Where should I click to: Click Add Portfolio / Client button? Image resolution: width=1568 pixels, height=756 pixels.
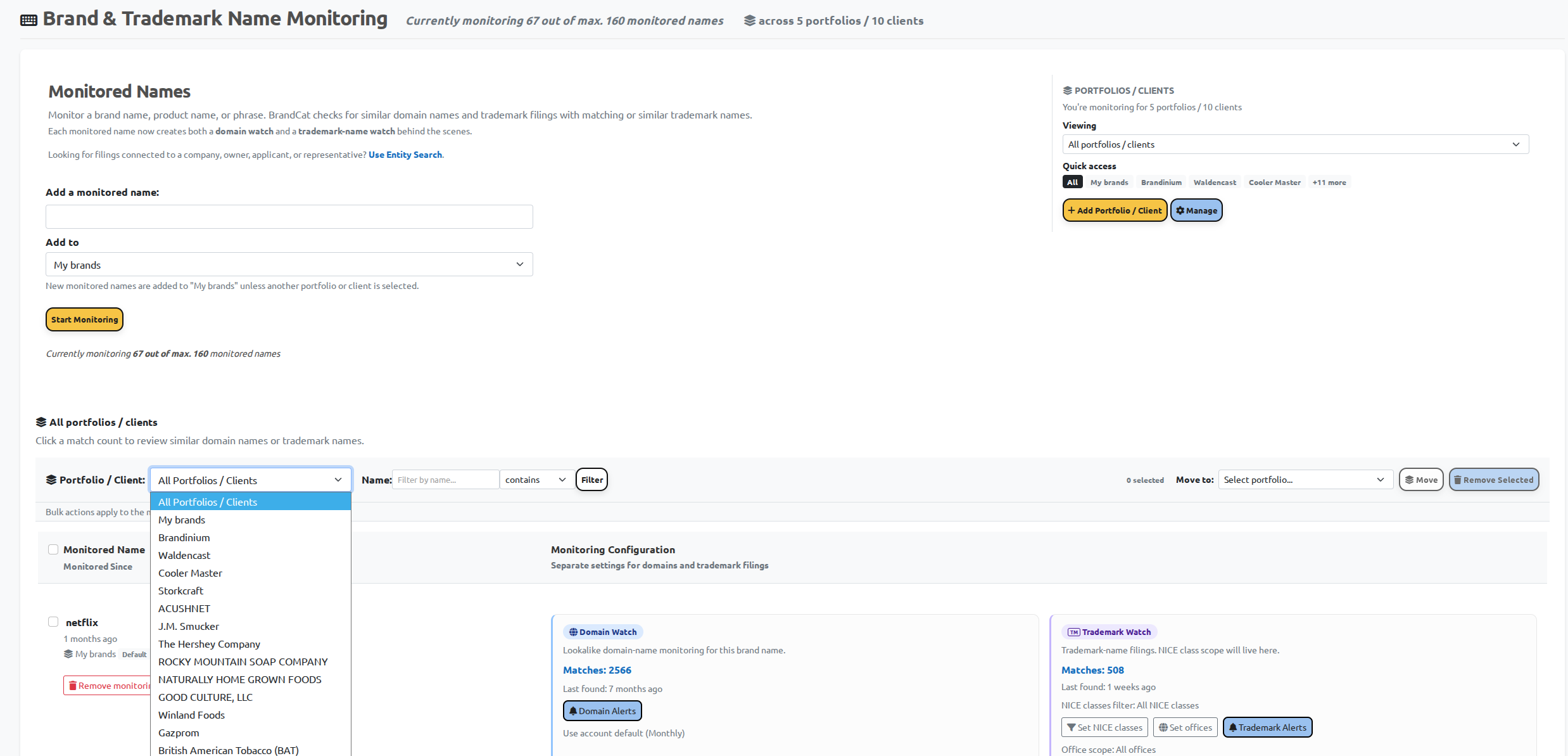(x=1115, y=210)
